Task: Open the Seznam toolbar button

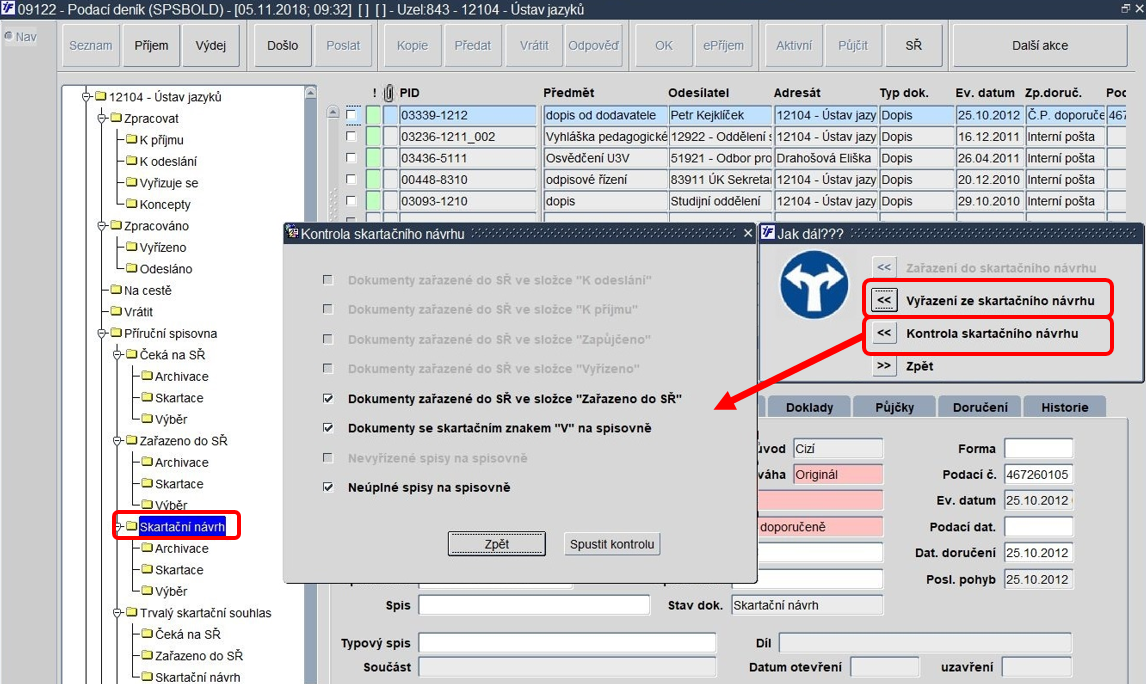Action: click(91, 45)
